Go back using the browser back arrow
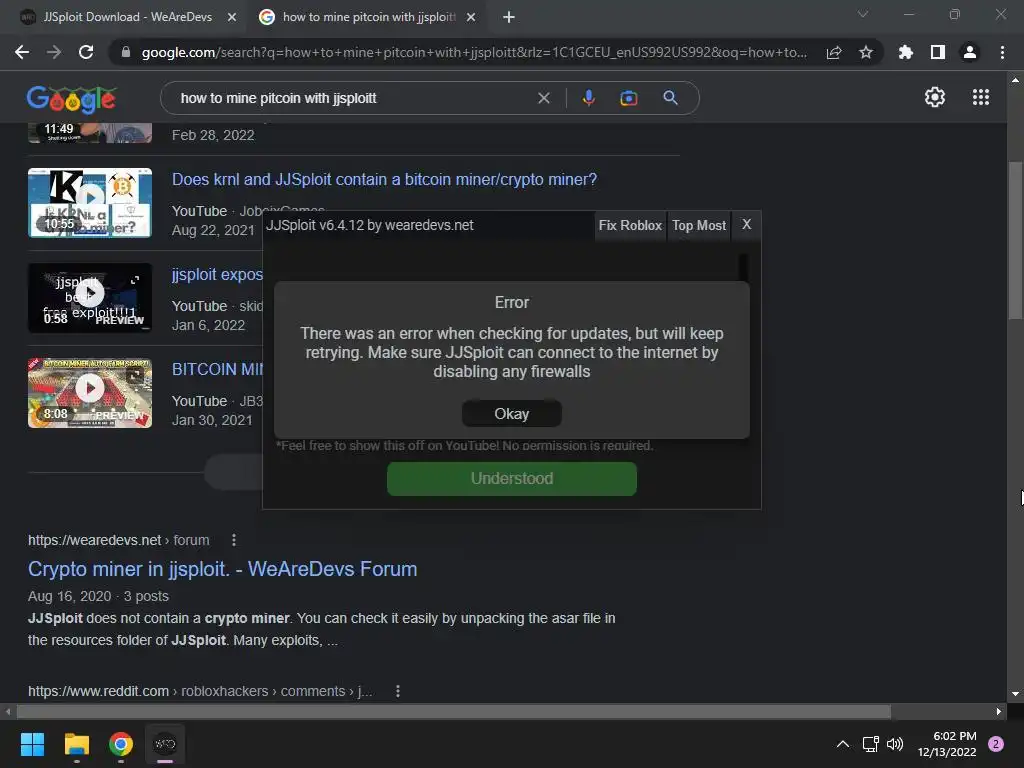The image size is (1024, 768). [x=22, y=52]
